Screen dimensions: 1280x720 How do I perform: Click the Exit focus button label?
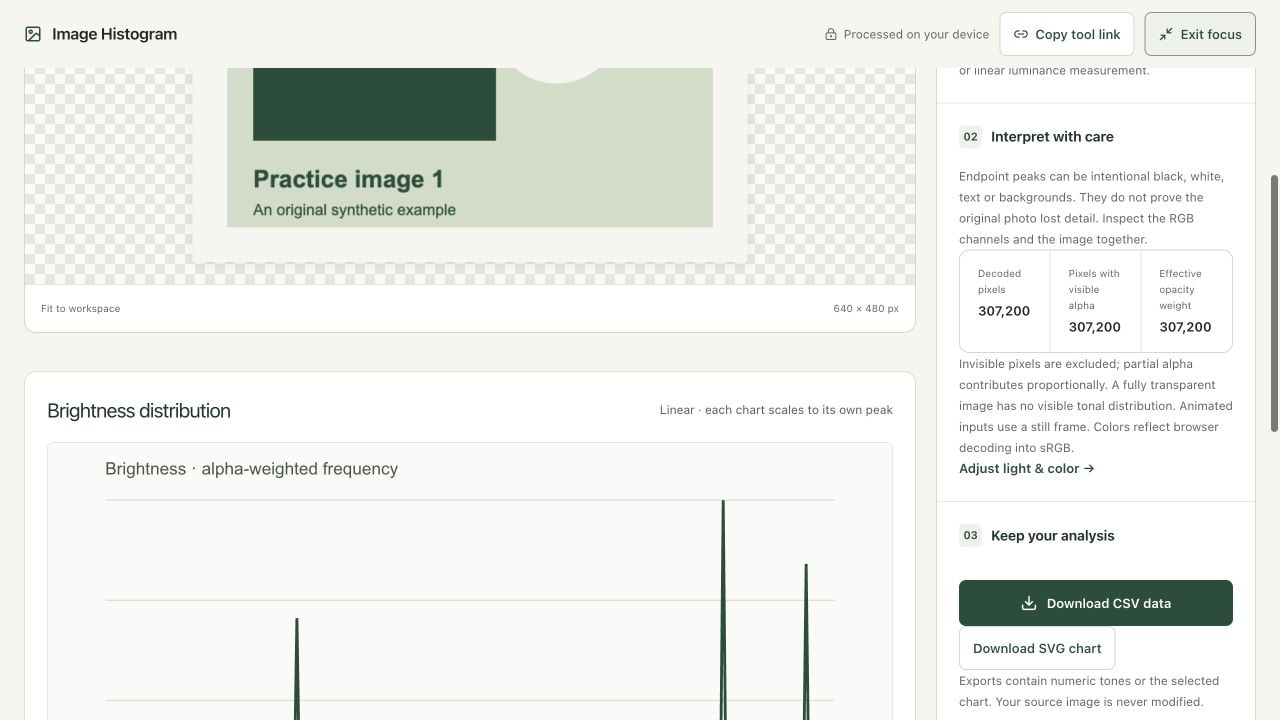[1211, 34]
